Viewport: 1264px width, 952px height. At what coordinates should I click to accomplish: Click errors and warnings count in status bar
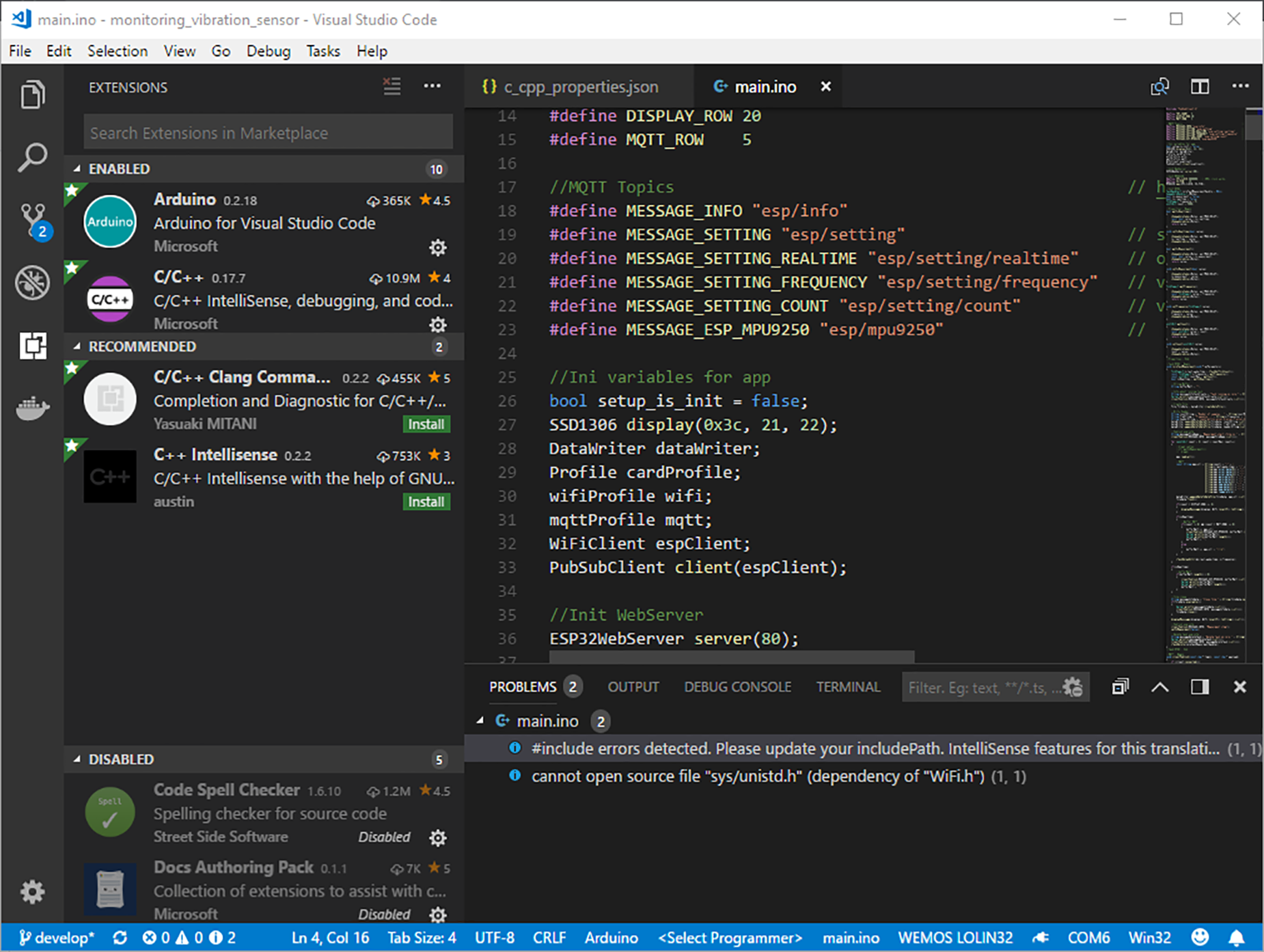click(x=189, y=938)
